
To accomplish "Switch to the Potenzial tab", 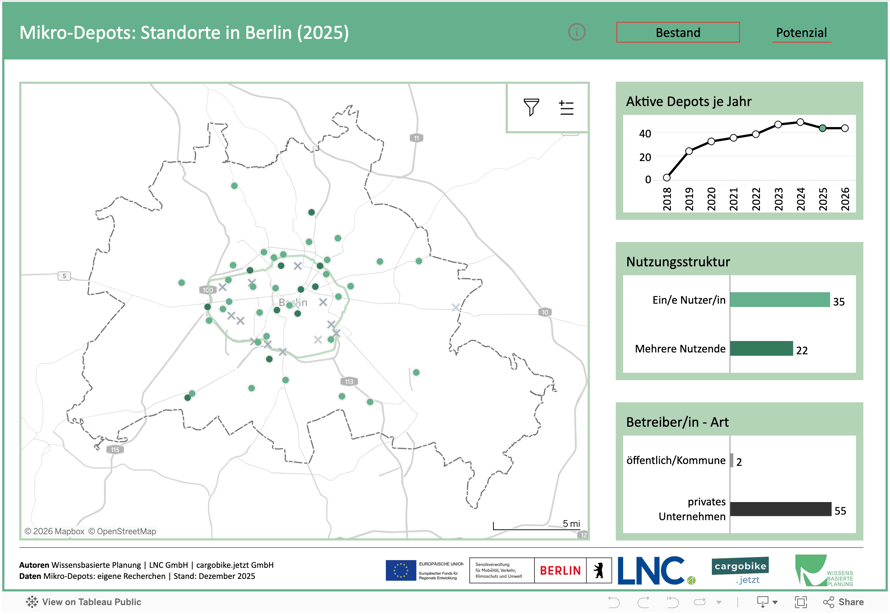I will [801, 32].
